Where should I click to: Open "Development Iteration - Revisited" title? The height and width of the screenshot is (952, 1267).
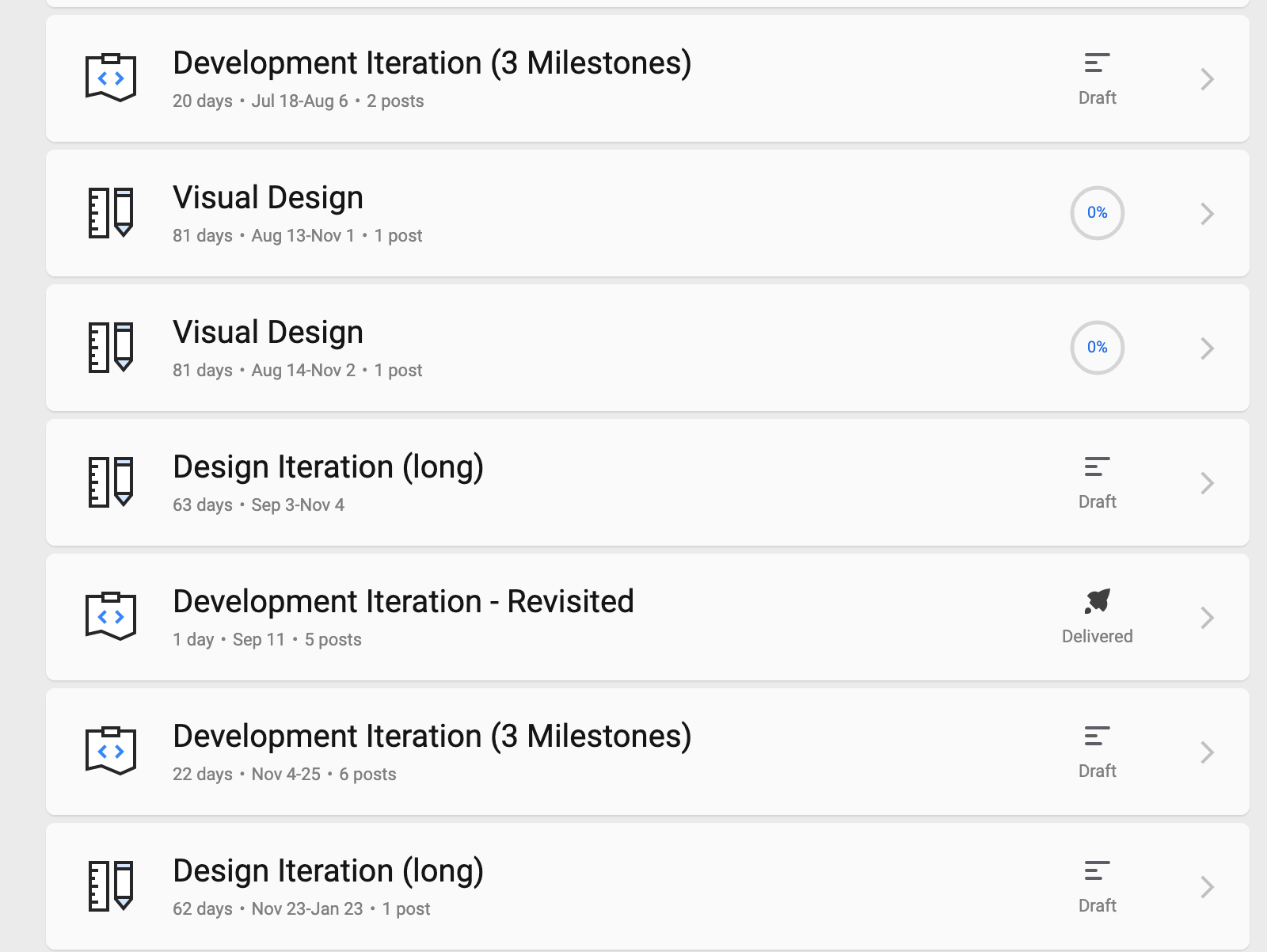403,602
